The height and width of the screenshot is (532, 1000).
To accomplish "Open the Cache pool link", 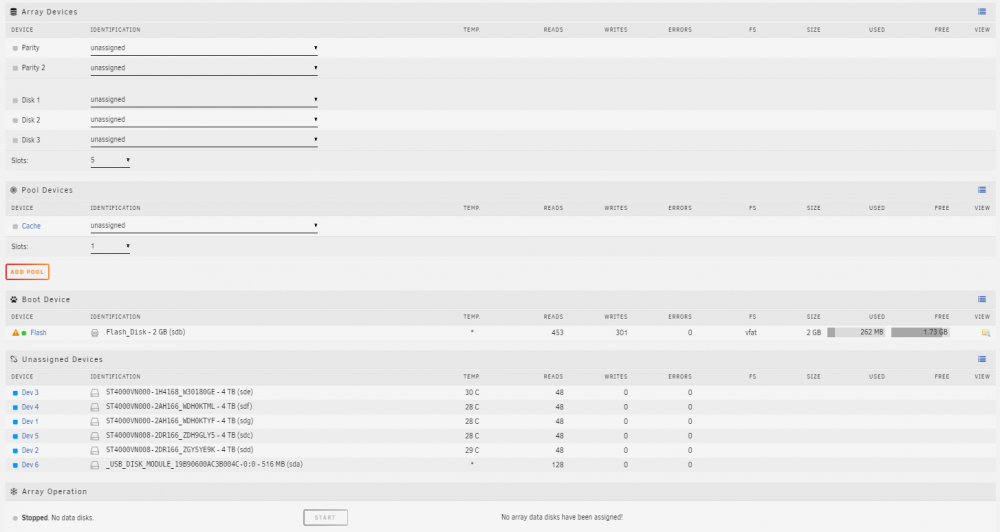I will 31,226.
